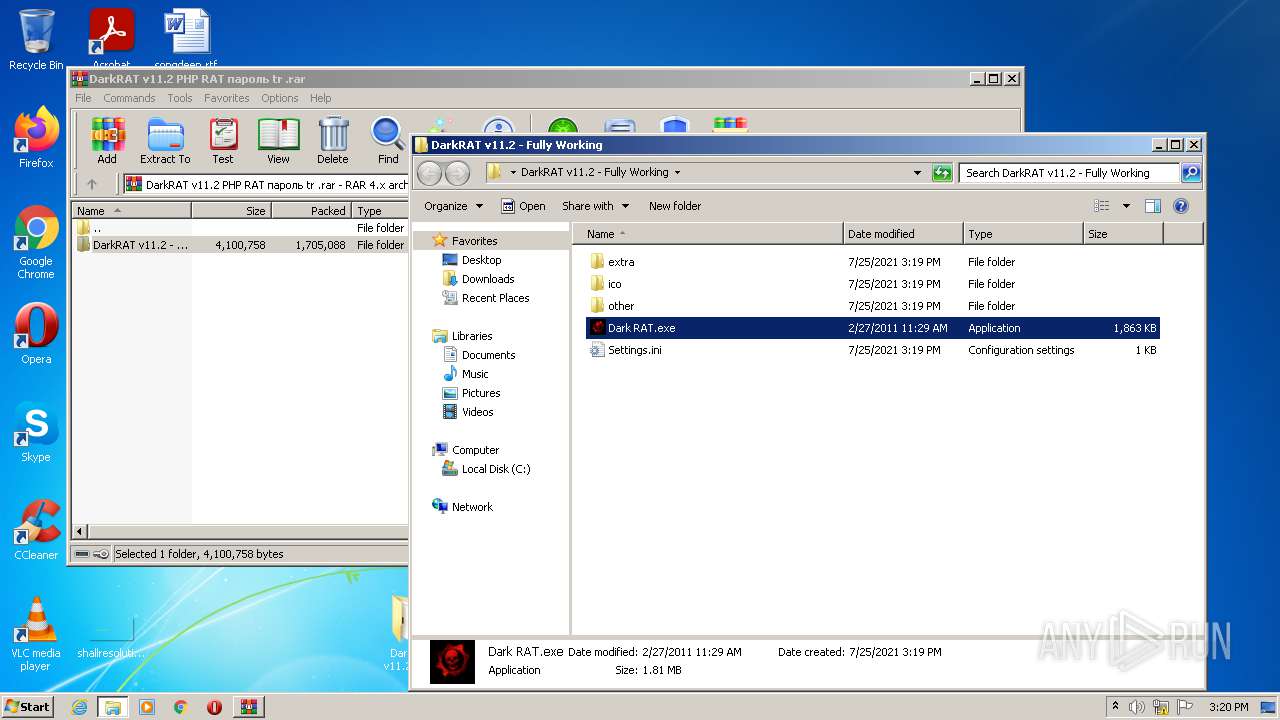Click the Find magnifier icon in WinRAR
This screenshot has width=1280, height=720.
pos(388,140)
